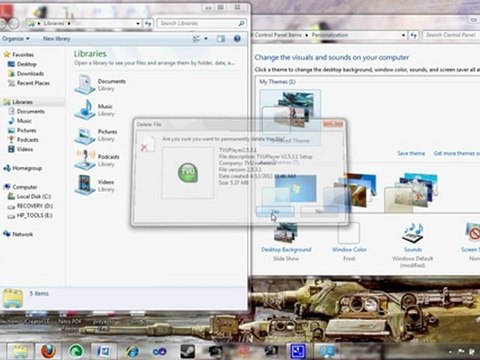480x360 pixels.
Task: Launch Firefox from the taskbar
Action: pyautogui.click(x=48, y=351)
